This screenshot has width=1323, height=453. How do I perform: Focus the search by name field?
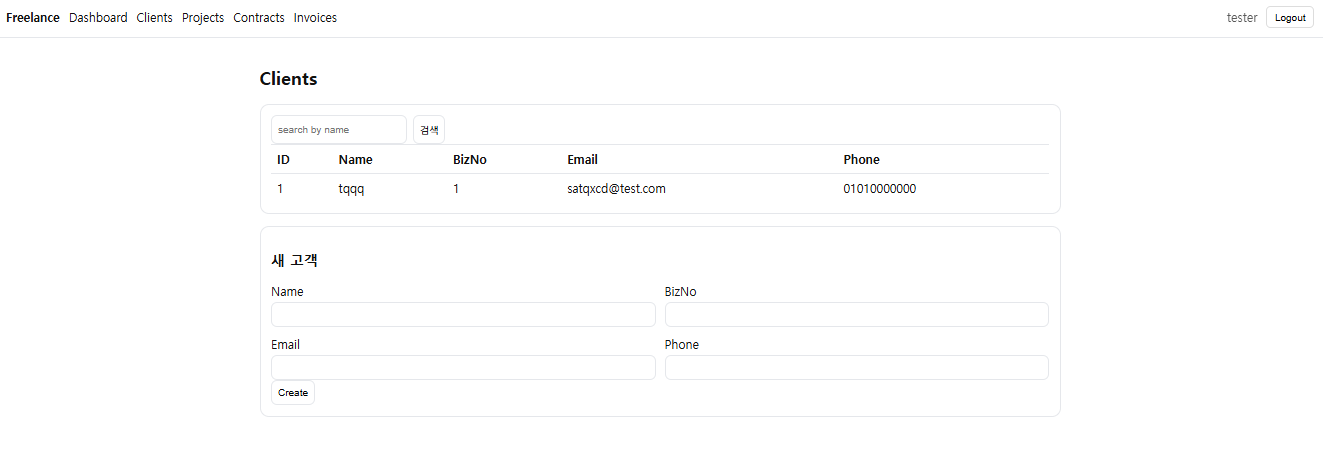point(339,130)
